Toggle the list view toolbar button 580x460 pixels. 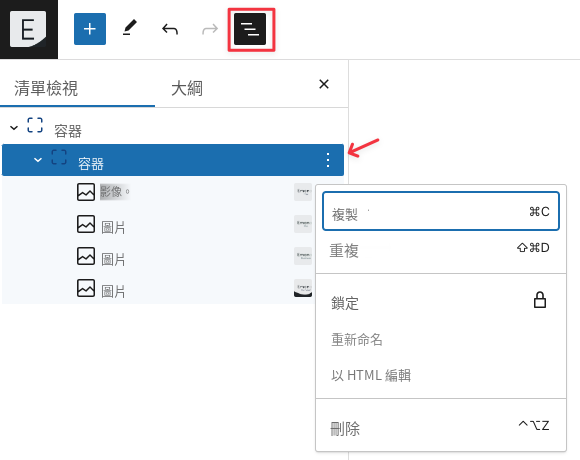250,29
